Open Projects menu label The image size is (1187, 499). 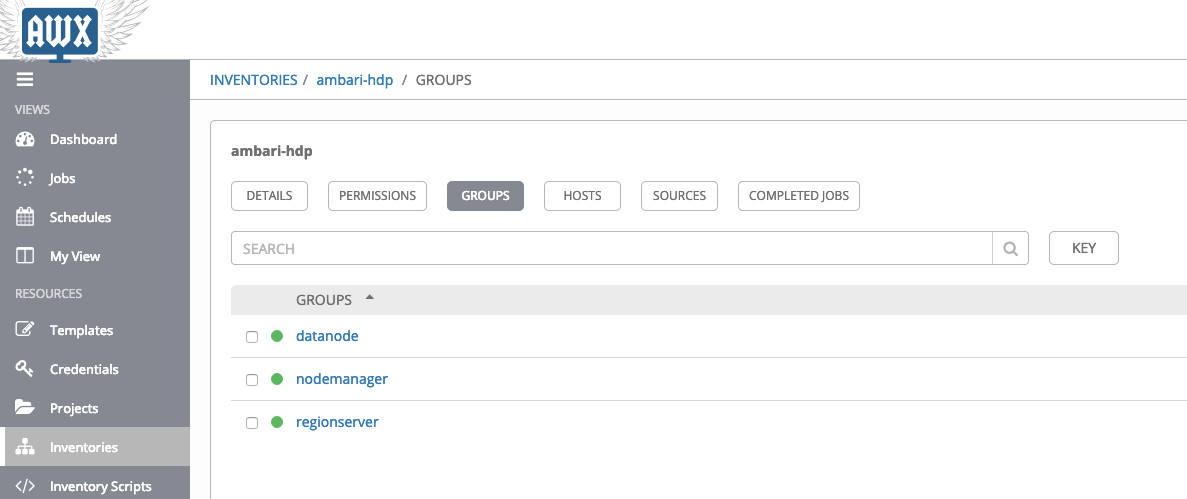pyautogui.click(x=74, y=409)
